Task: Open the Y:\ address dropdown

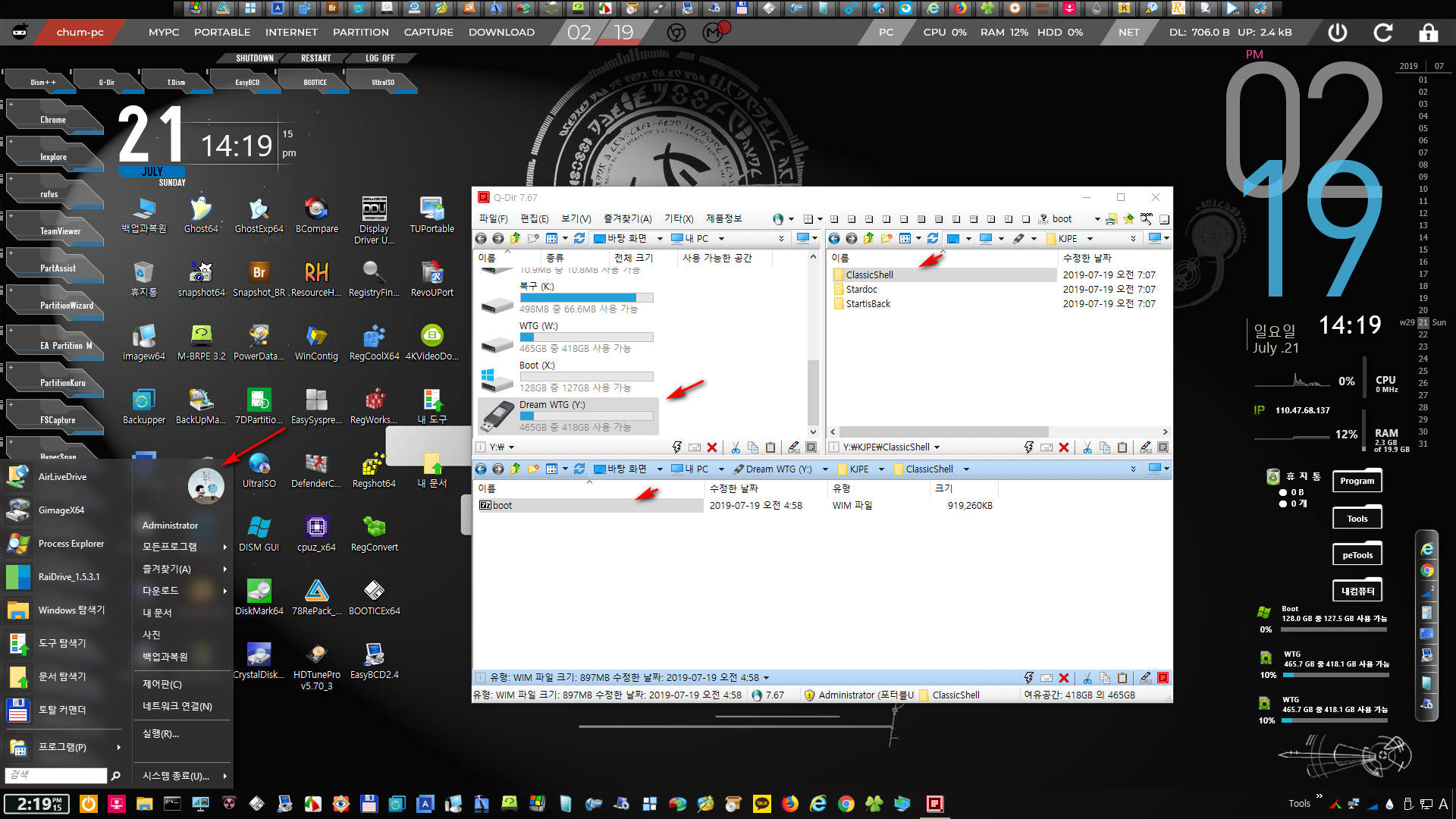Action: coord(511,447)
